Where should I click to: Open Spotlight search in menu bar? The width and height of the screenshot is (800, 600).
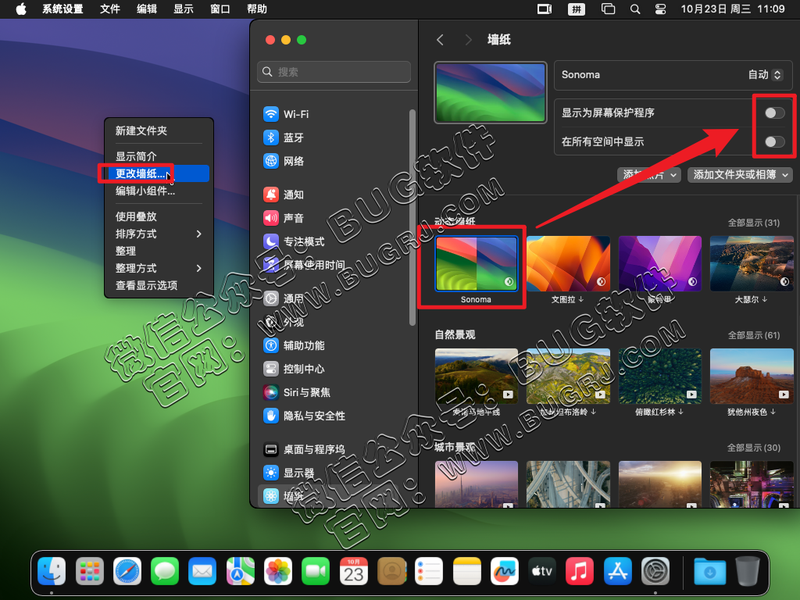pyautogui.click(x=635, y=9)
